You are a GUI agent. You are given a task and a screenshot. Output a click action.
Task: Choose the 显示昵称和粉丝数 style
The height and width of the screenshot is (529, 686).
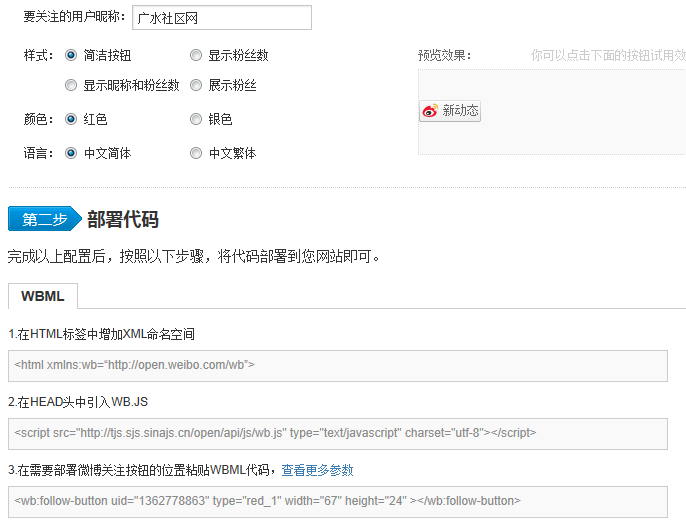(x=71, y=85)
